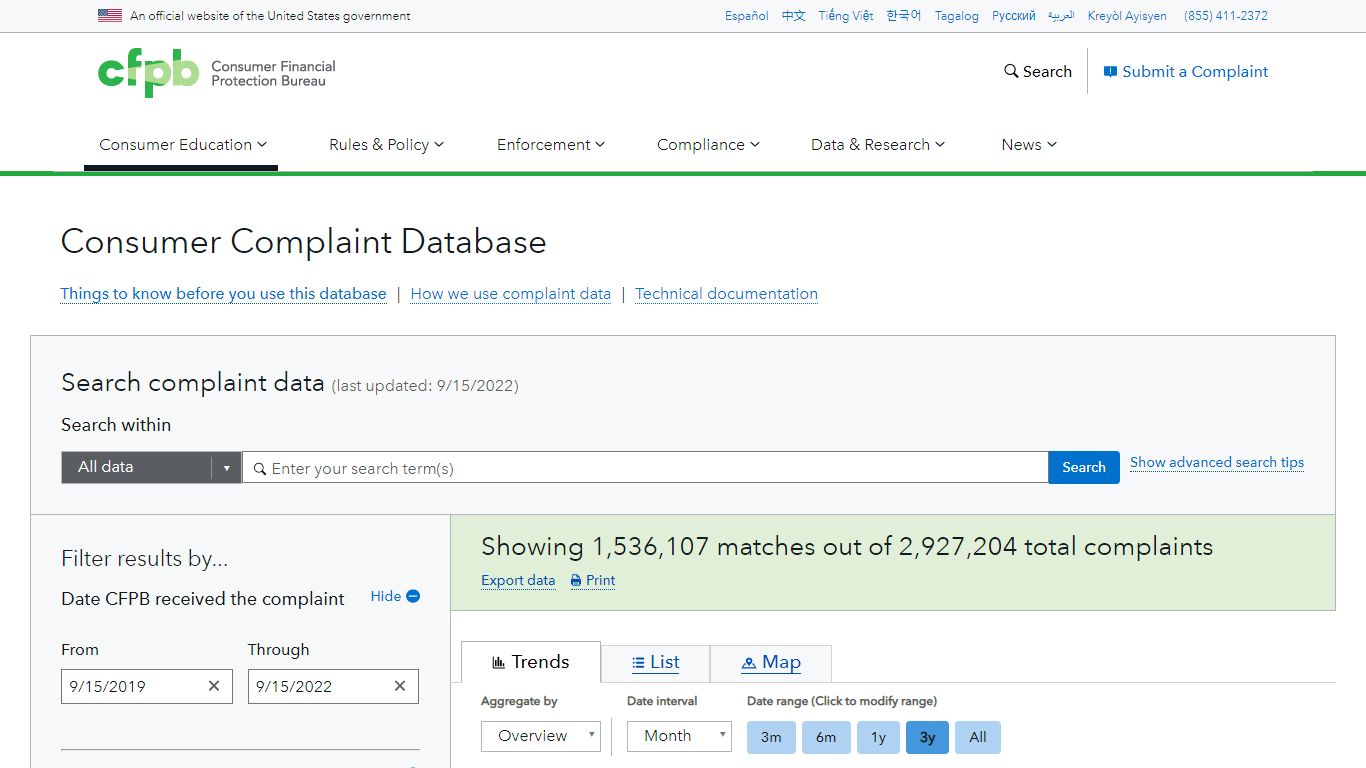Click Submit a Complaint link
This screenshot has height=768, width=1366.
point(1186,72)
